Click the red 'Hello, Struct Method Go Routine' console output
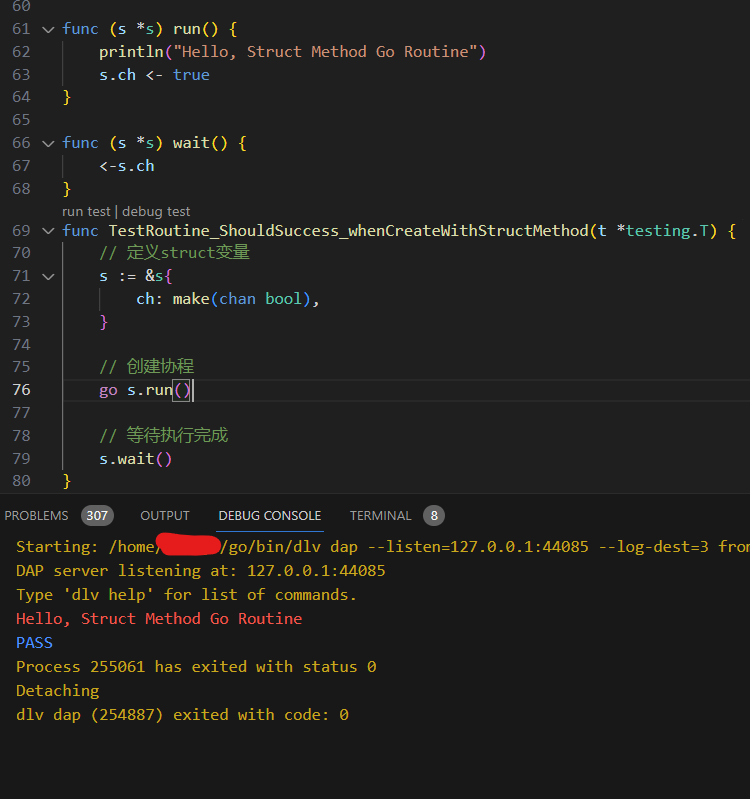The image size is (750, 799). (159, 619)
